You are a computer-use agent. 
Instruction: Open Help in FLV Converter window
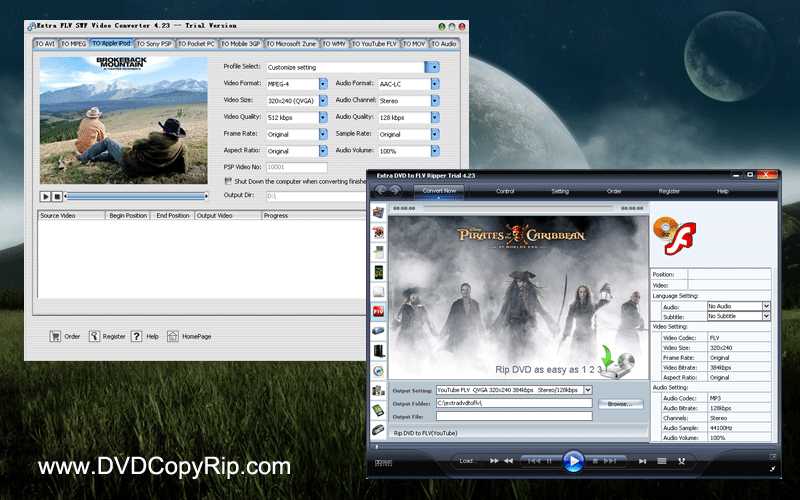136,336
